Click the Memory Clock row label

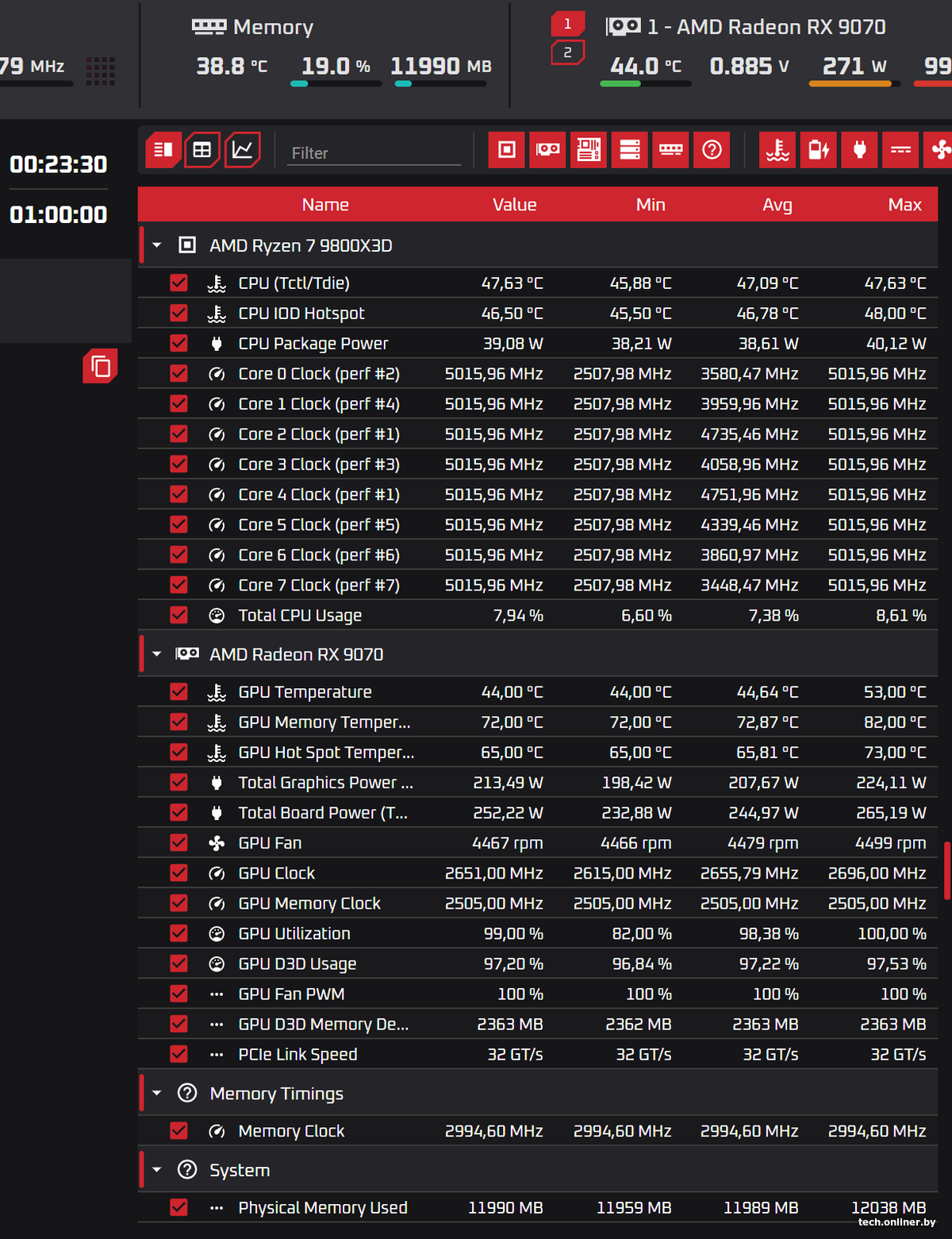pyautogui.click(x=291, y=1130)
